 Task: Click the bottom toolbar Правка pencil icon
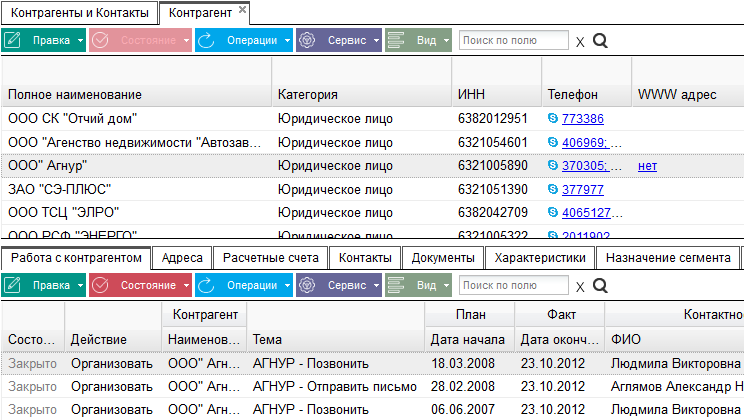(12, 285)
